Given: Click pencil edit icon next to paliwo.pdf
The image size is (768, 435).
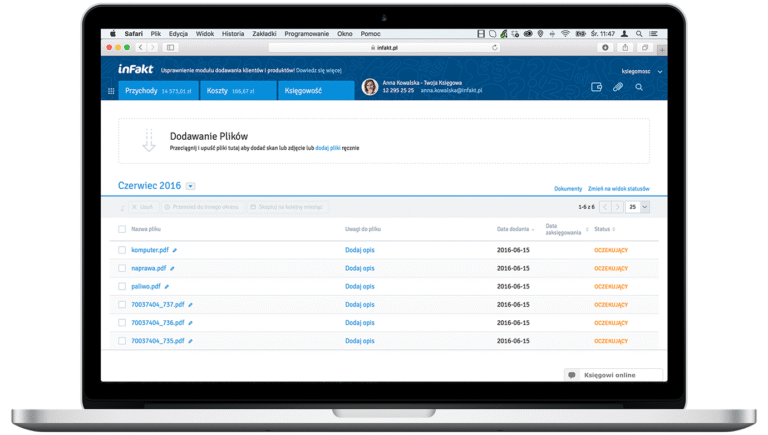Looking at the screenshot, I should [x=167, y=286].
